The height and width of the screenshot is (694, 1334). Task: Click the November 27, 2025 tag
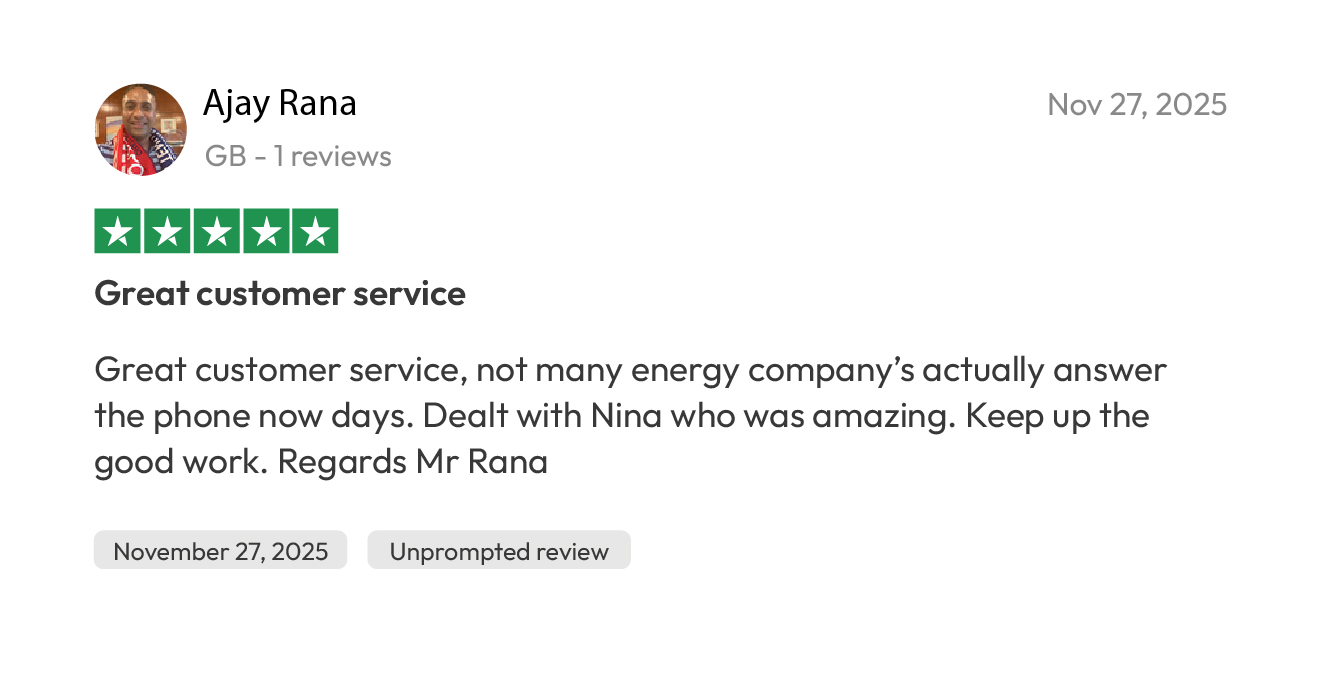pyautogui.click(x=220, y=551)
